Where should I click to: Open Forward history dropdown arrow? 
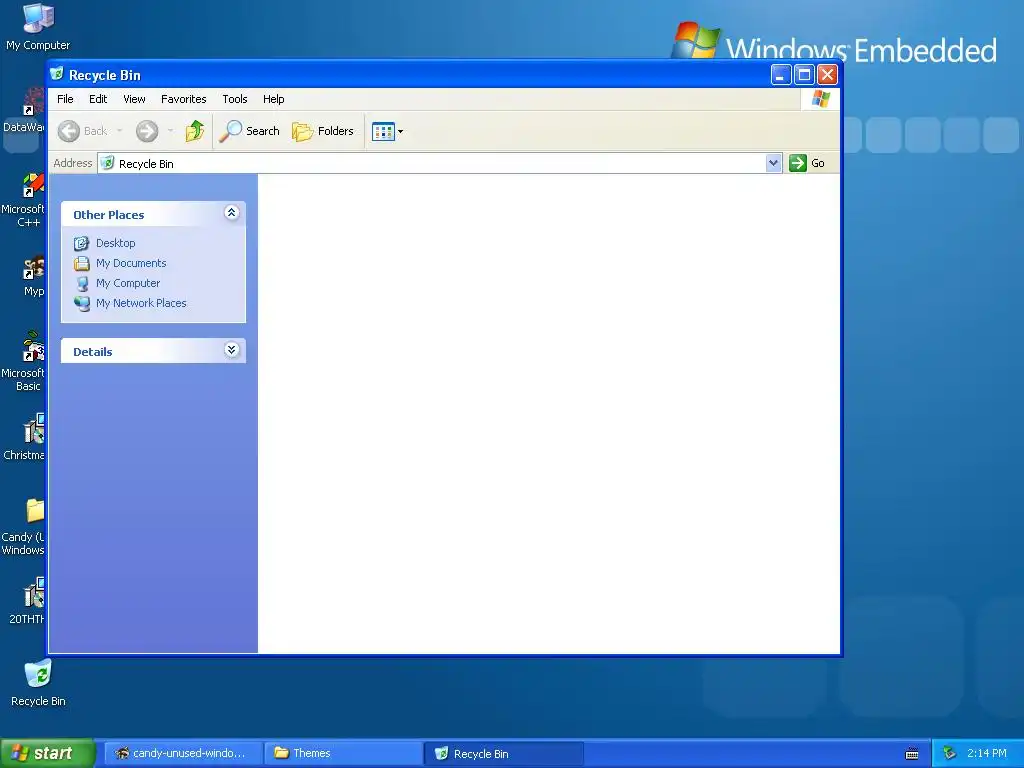170,131
